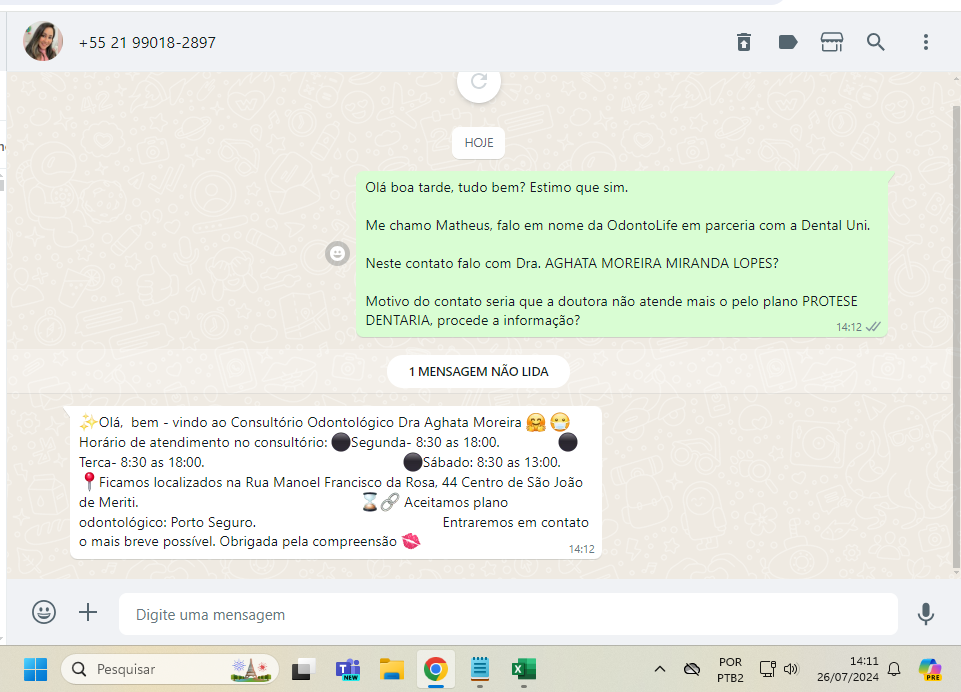Focus the Digite uma mensagem field
The height and width of the screenshot is (692, 961).
click(508, 614)
